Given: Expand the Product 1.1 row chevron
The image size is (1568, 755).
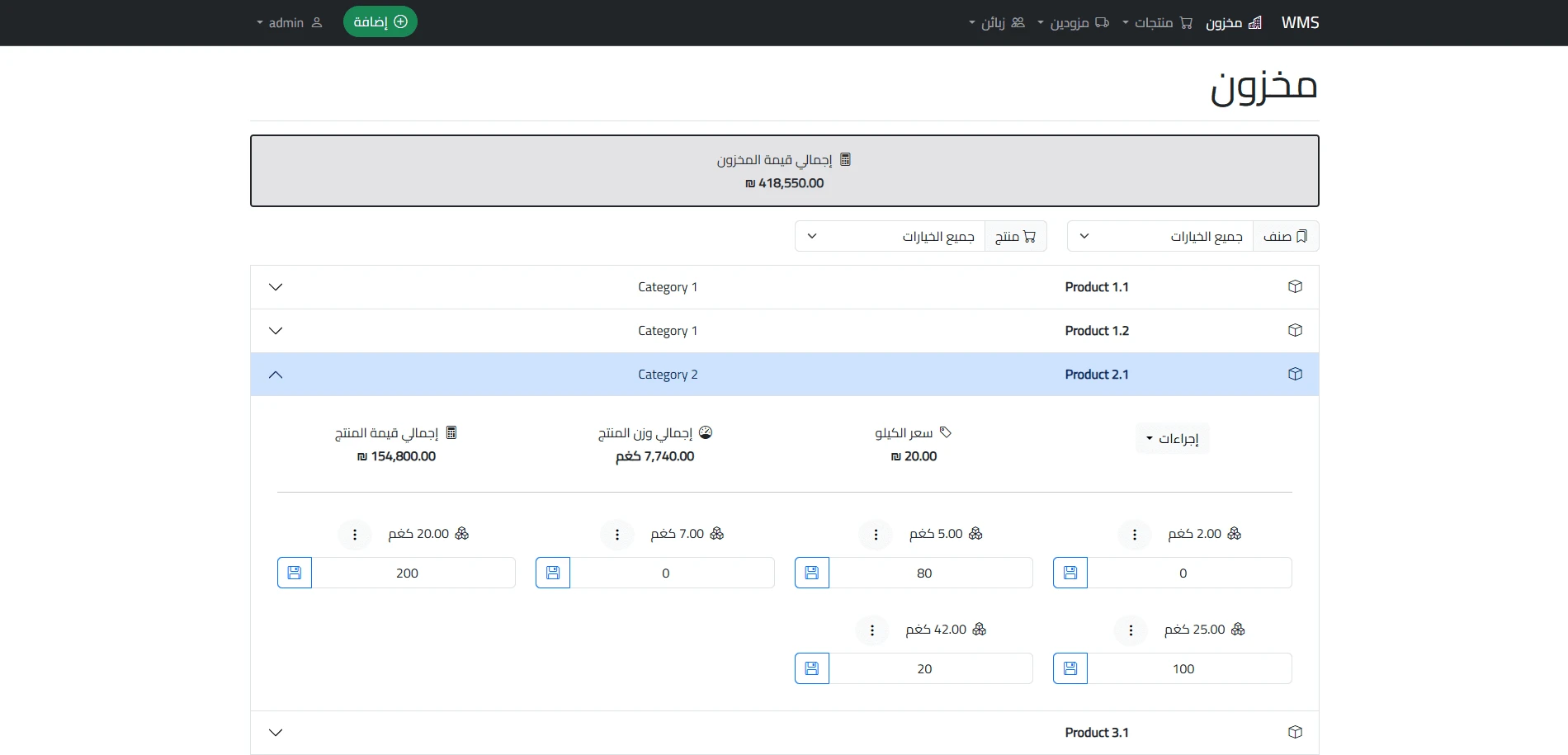Looking at the screenshot, I should click(276, 287).
